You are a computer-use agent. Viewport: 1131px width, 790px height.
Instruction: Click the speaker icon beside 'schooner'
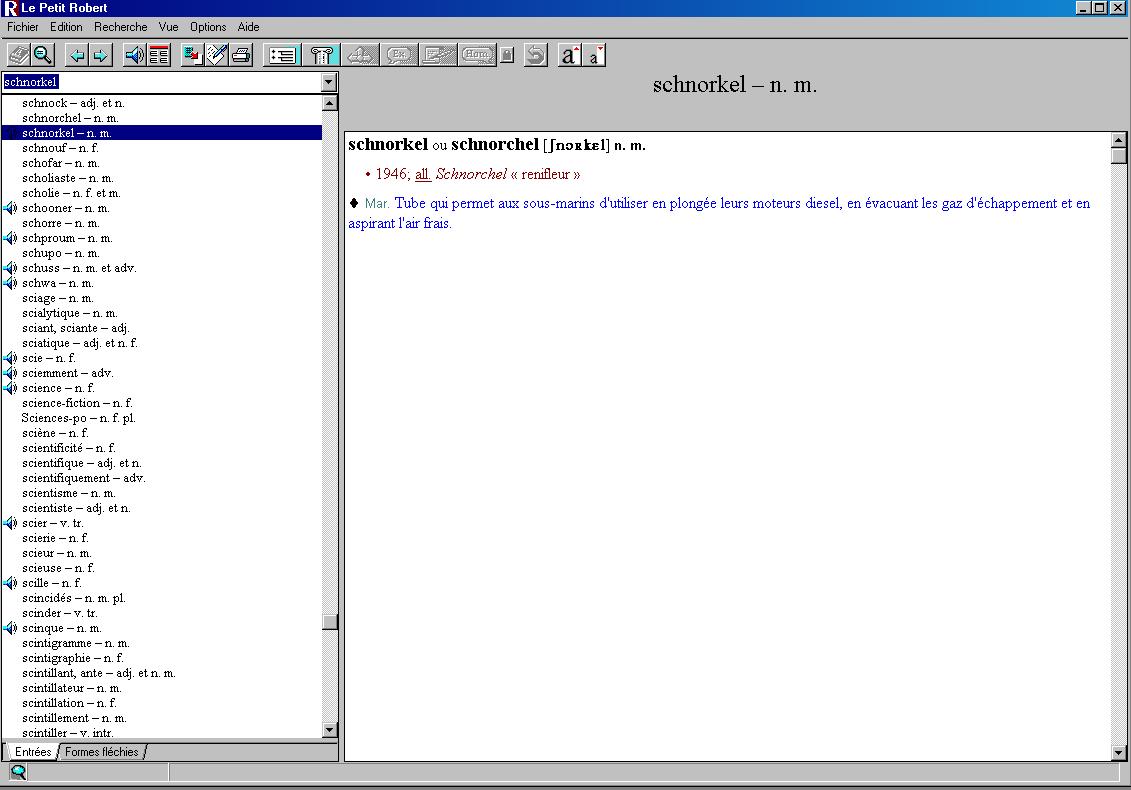pyautogui.click(x=10, y=208)
